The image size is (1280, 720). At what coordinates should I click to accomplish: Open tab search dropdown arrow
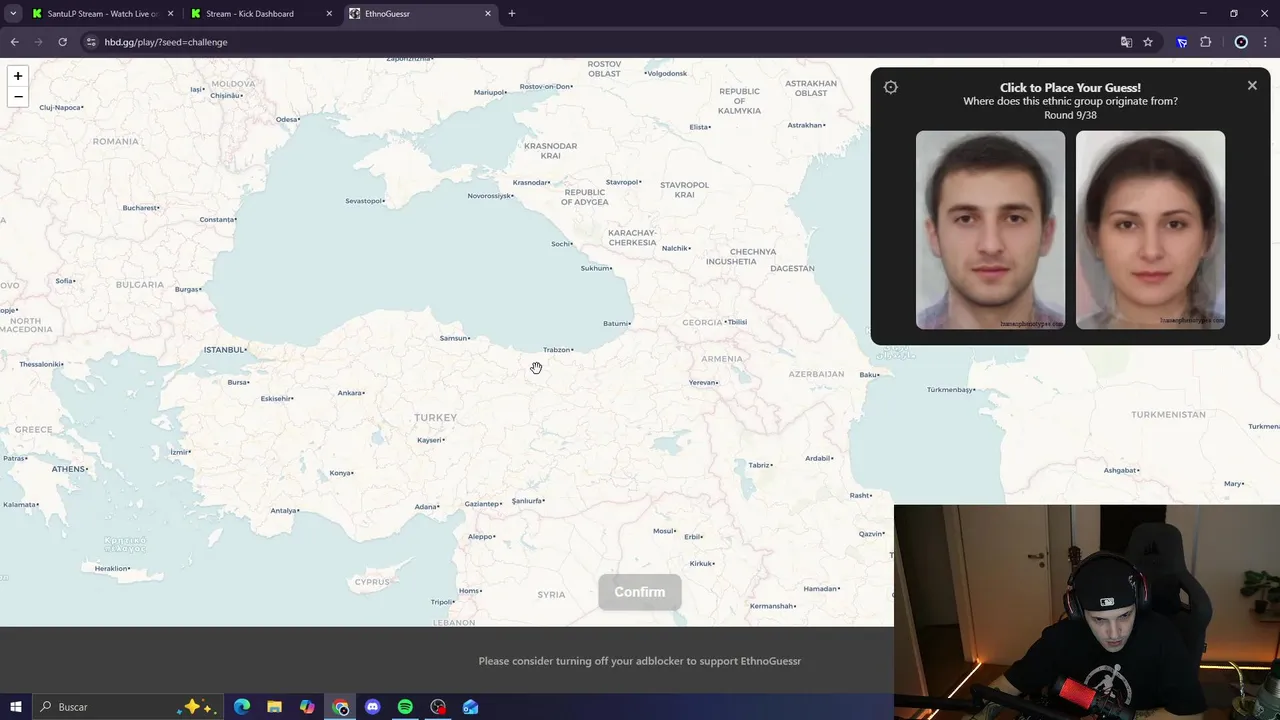coord(13,14)
